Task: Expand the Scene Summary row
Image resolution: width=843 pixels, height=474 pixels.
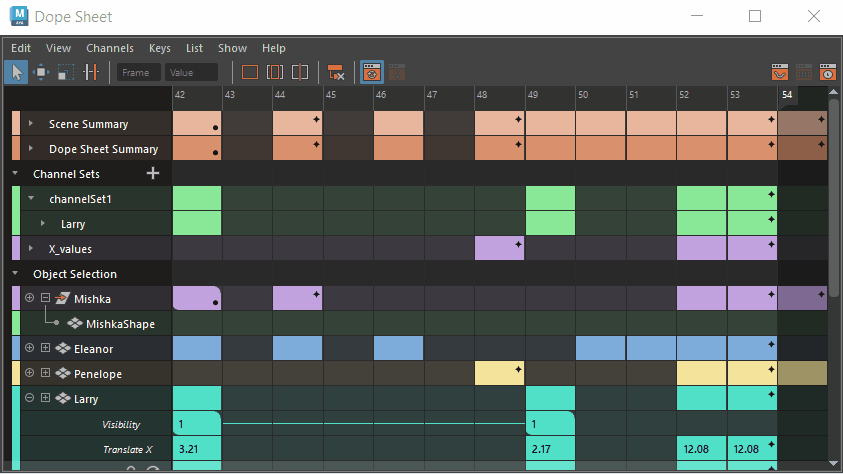Action: click(31, 124)
